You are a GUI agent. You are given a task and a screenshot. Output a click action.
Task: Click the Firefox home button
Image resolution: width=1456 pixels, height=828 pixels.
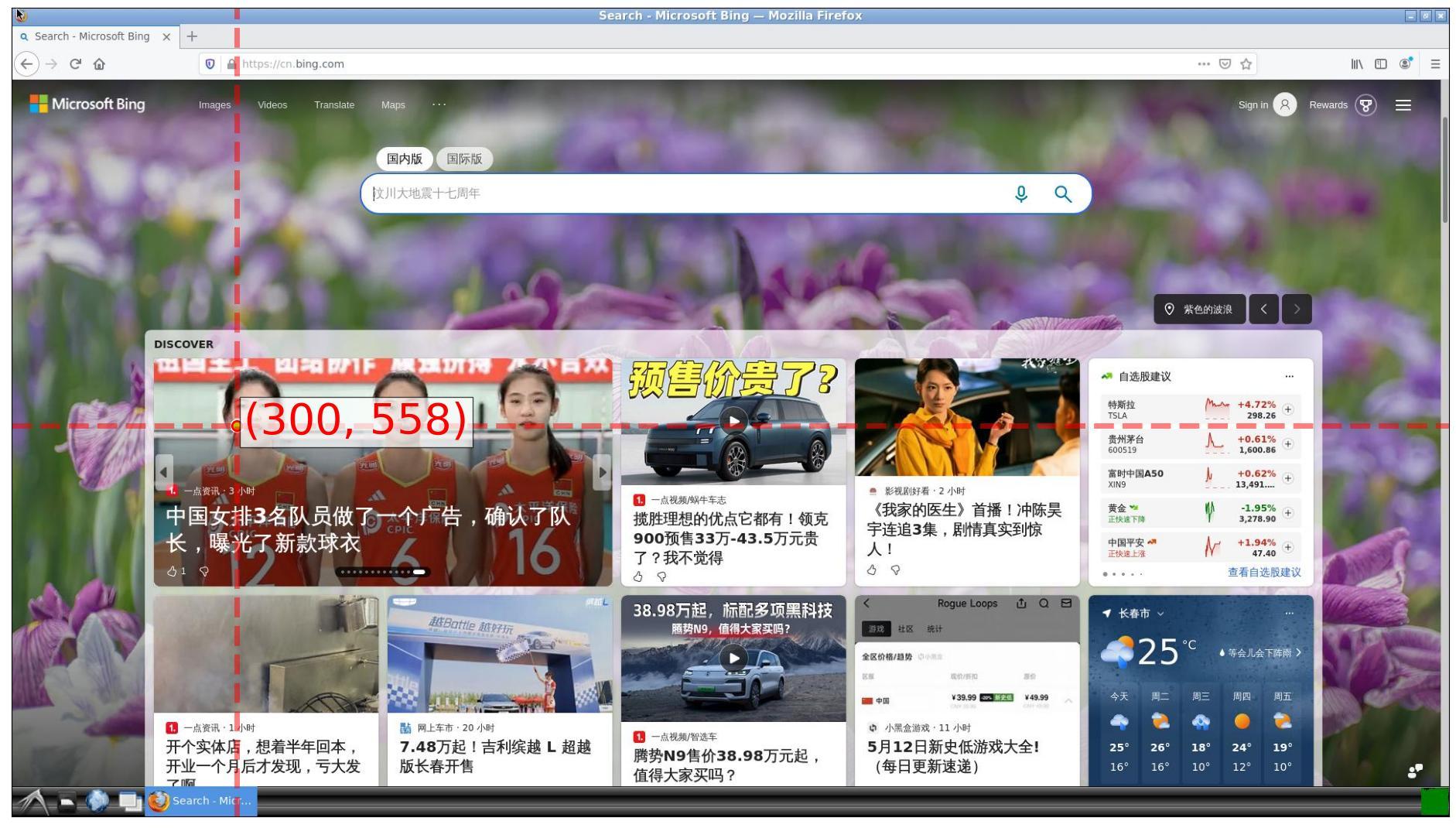tap(99, 64)
